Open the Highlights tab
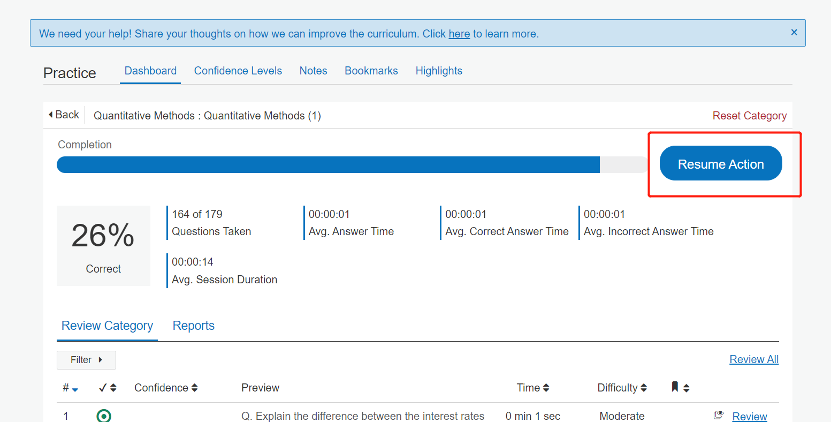The height and width of the screenshot is (422, 832). (438, 71)
